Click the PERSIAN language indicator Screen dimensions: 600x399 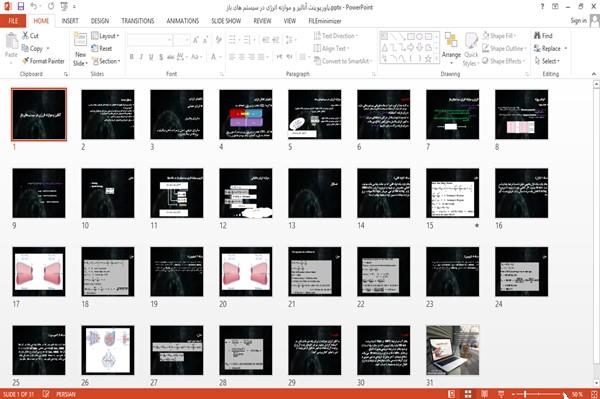(65, 394)
